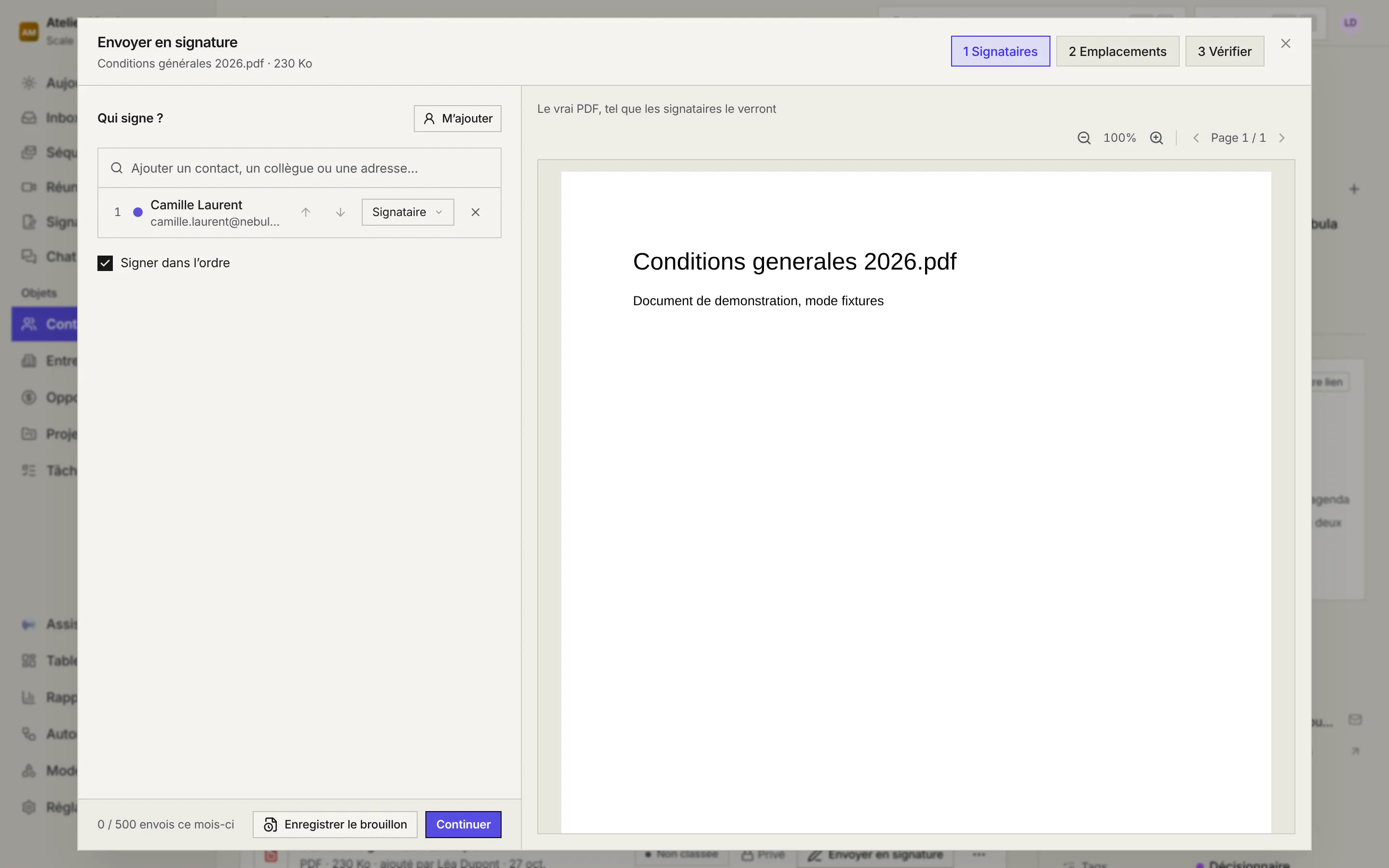1389x868 pixels.
Task: Go to next PDF page arrow
Action: click(x=1281, y=138)
